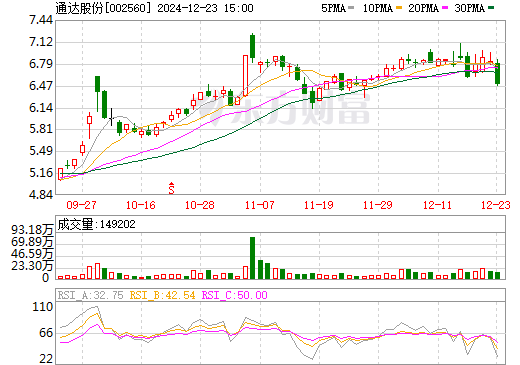Screen dimensions: 520x365
Task: Click the tallest green volume bar
Action: tap(252, 258)
